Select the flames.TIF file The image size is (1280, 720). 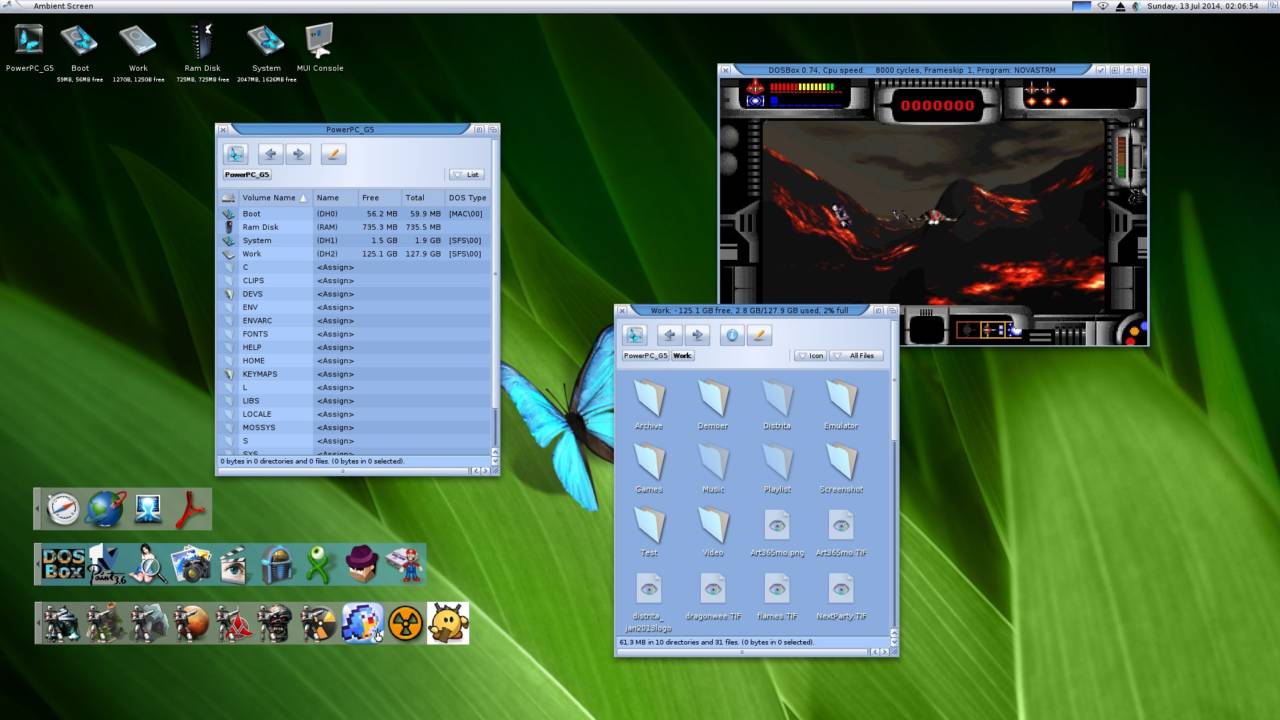(x=777, y=596)
